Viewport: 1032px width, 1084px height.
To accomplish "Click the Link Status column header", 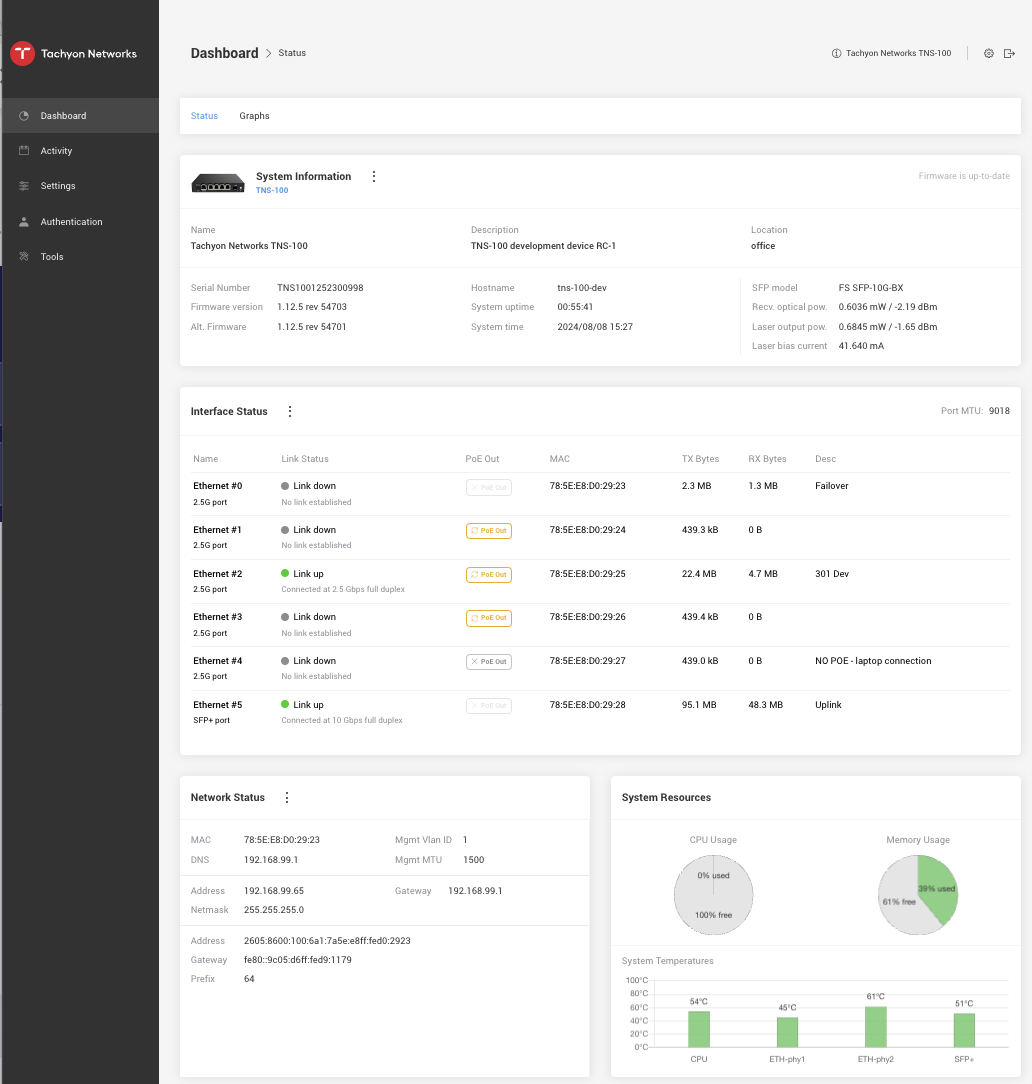I will (x=305, y=459).
